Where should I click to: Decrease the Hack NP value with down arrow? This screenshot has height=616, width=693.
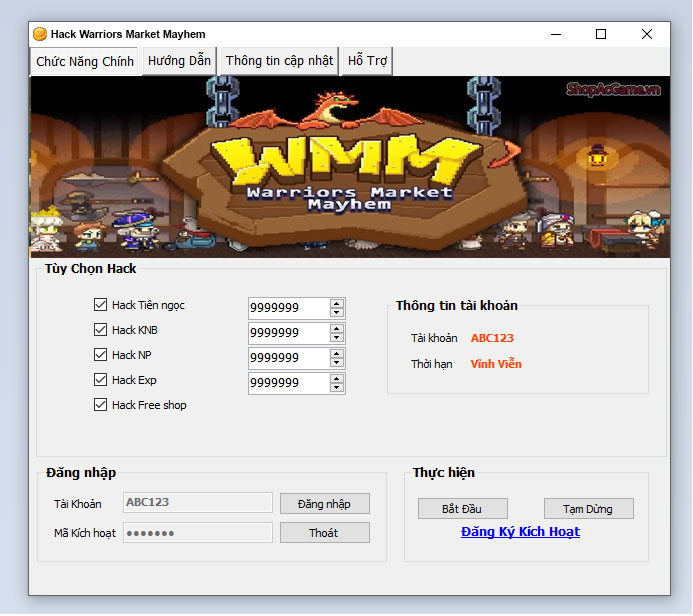point(337,362)
